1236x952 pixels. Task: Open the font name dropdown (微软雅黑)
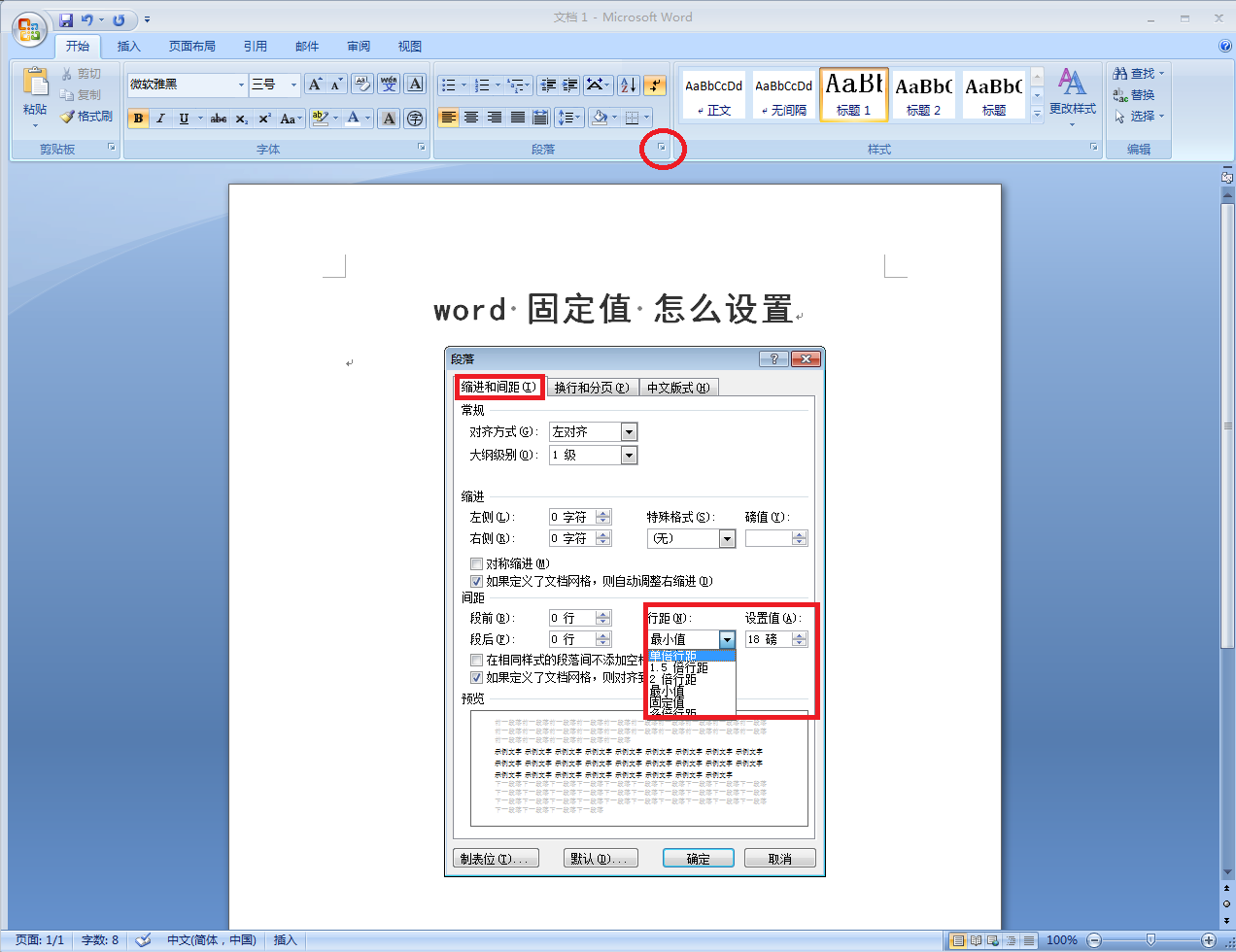pos(241,85)
